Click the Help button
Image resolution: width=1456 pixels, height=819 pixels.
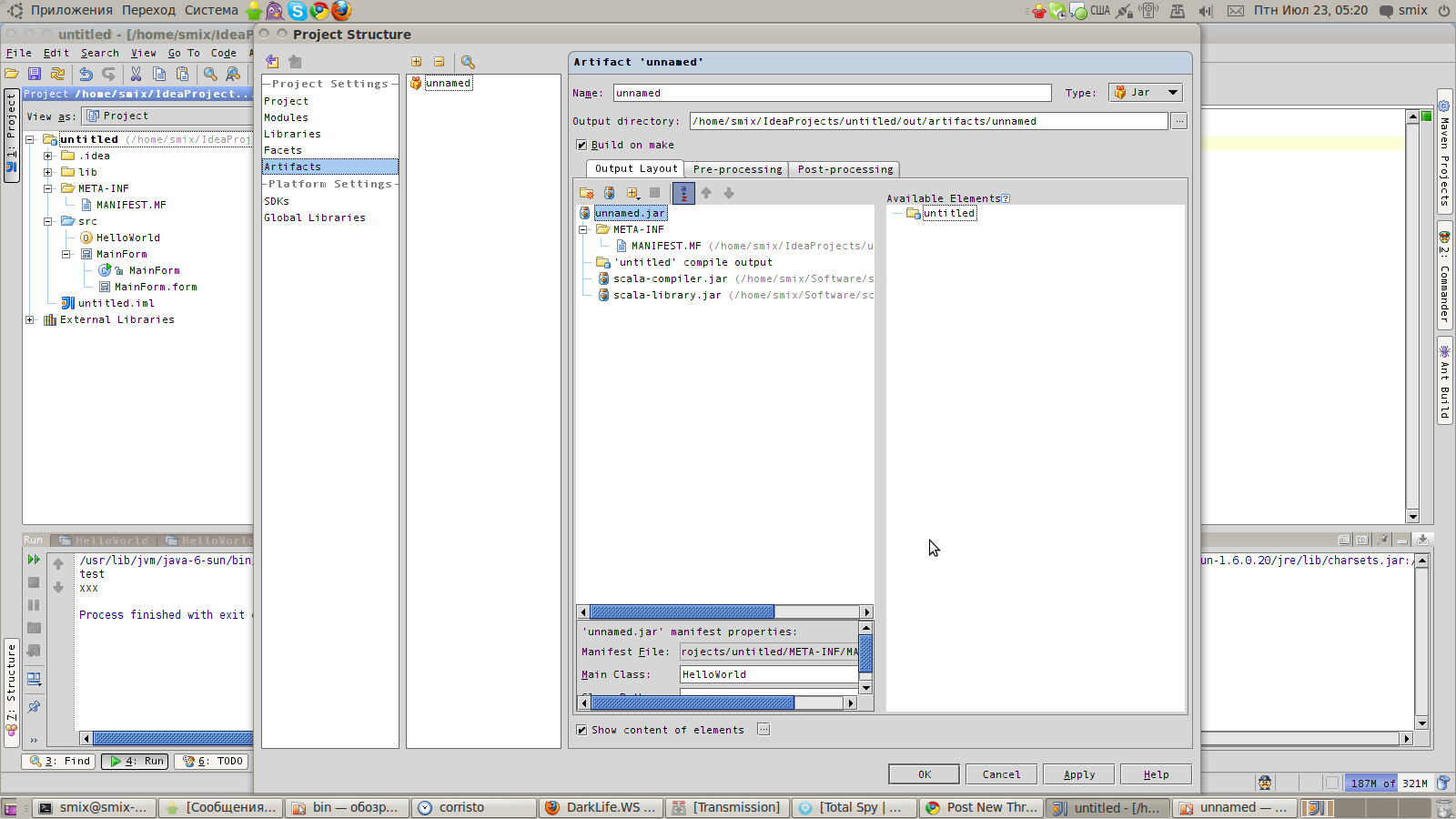(1155, 773)
